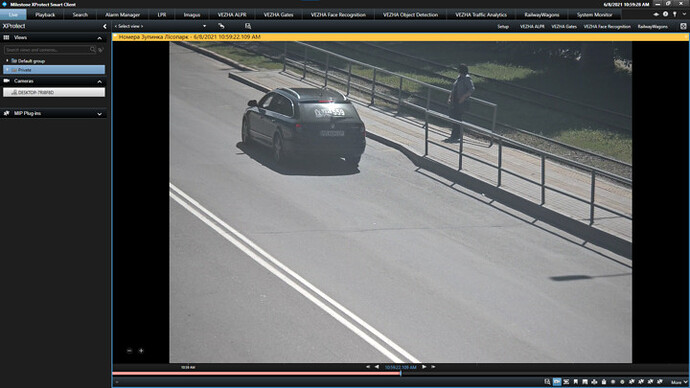Click the print icon in camera toolbar
Image resolution: width=690 pixels, height=388 pixels.
point(594,382)
